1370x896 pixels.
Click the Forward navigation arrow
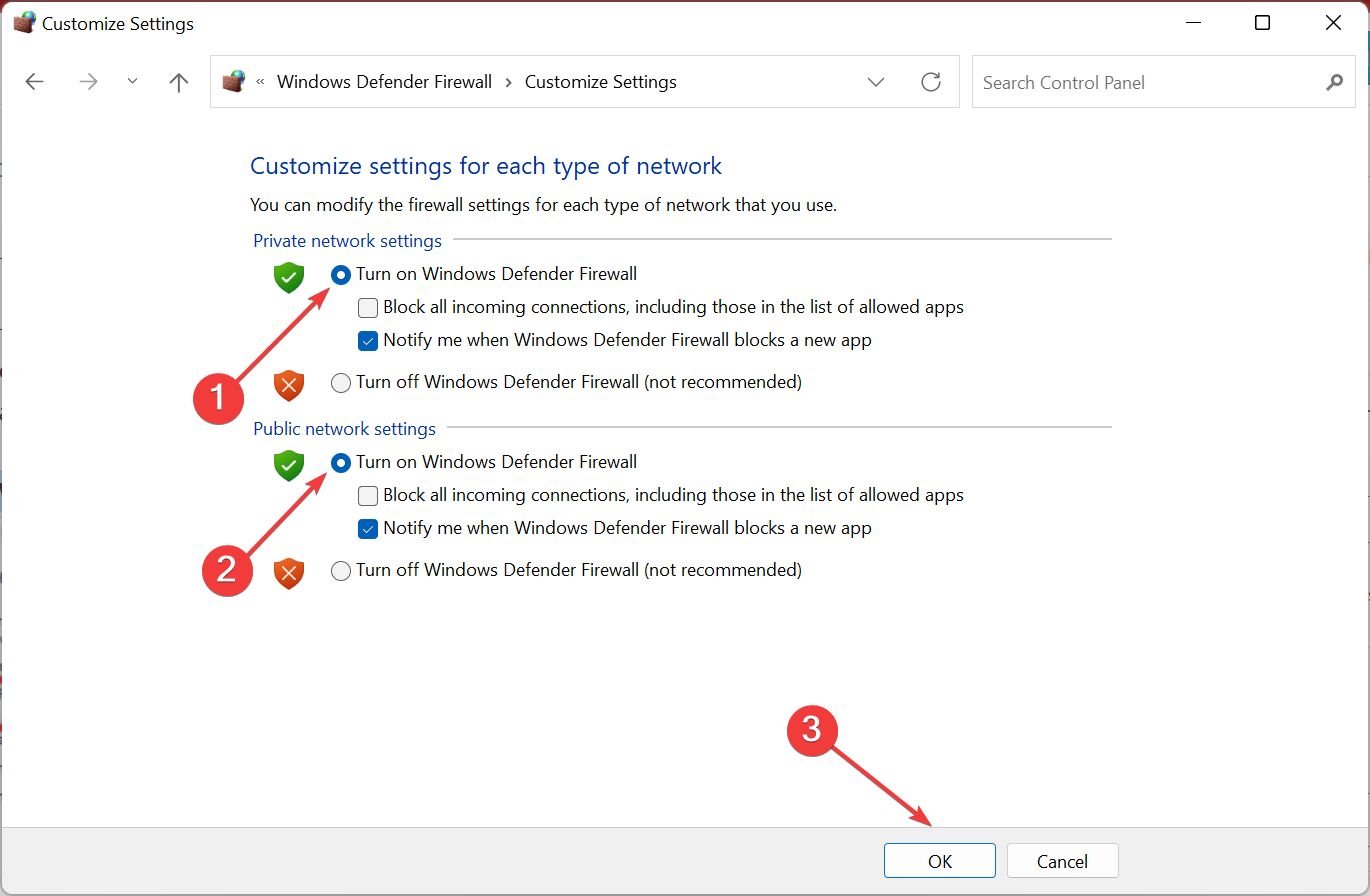coord(89,82)
